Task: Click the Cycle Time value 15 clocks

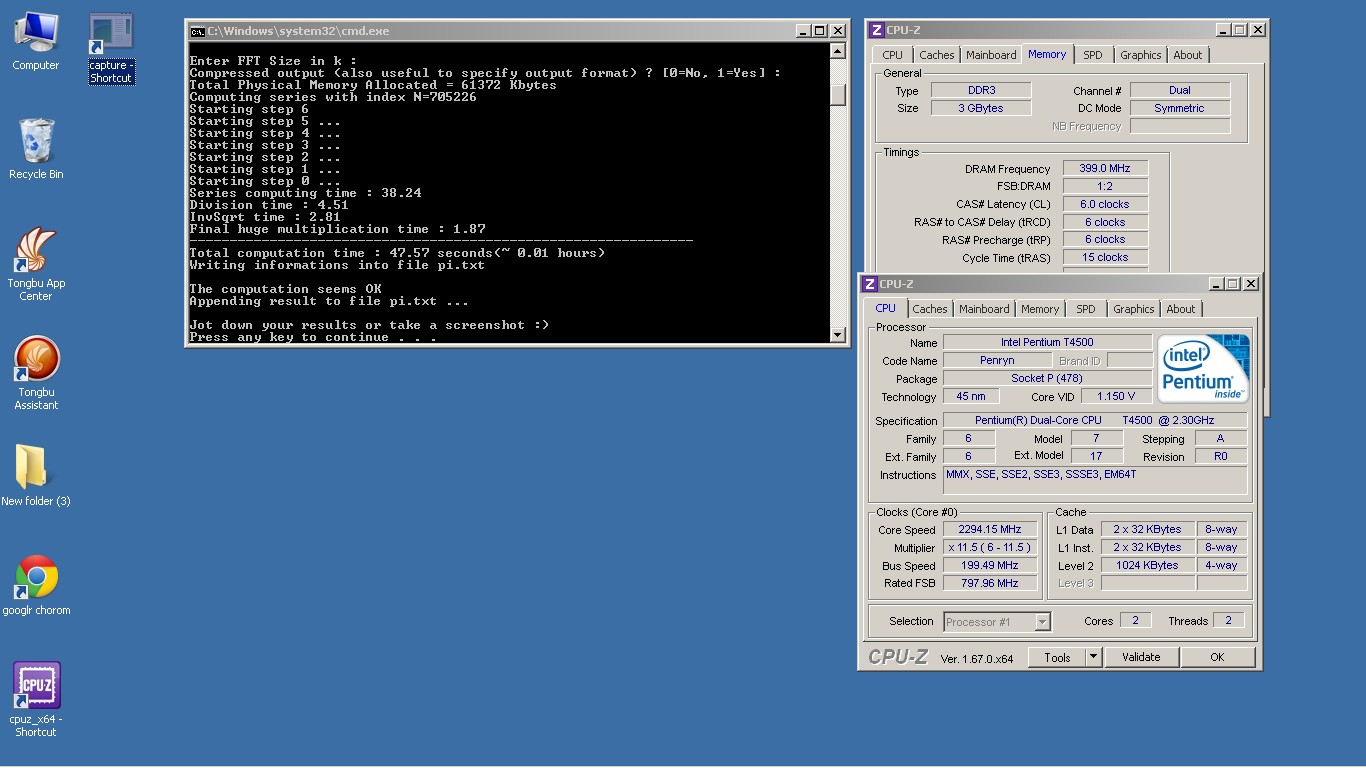Action: (1105, 257)
